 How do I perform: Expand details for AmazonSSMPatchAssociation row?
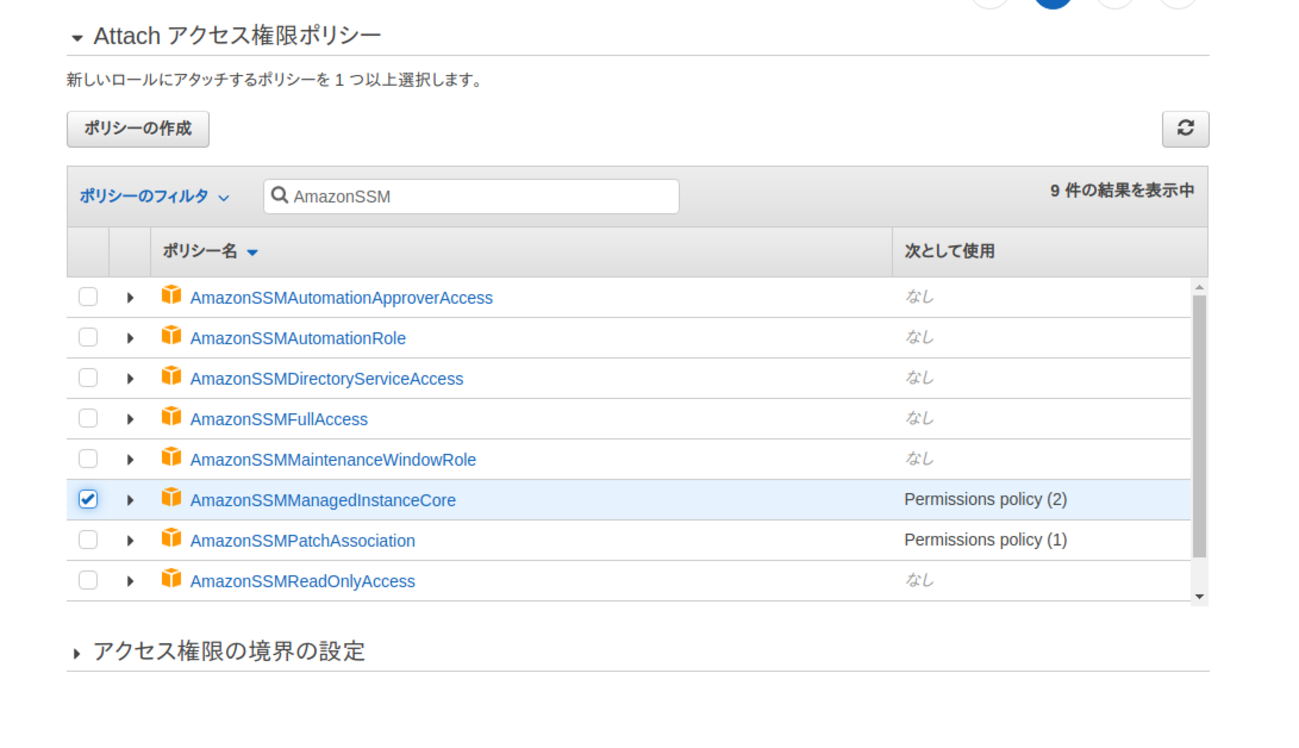pyautogui.click(x=130, y=541)
